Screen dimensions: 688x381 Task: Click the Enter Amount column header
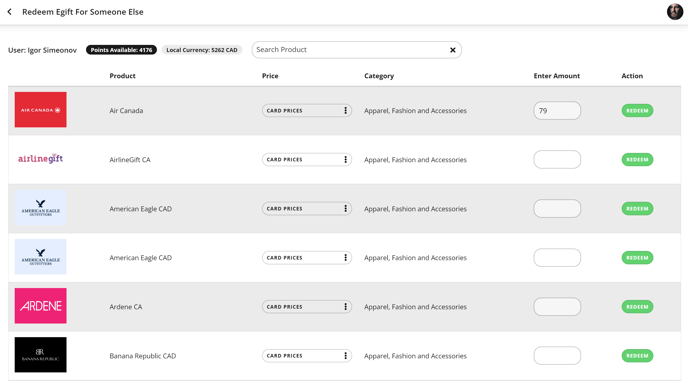coord(557,76)
